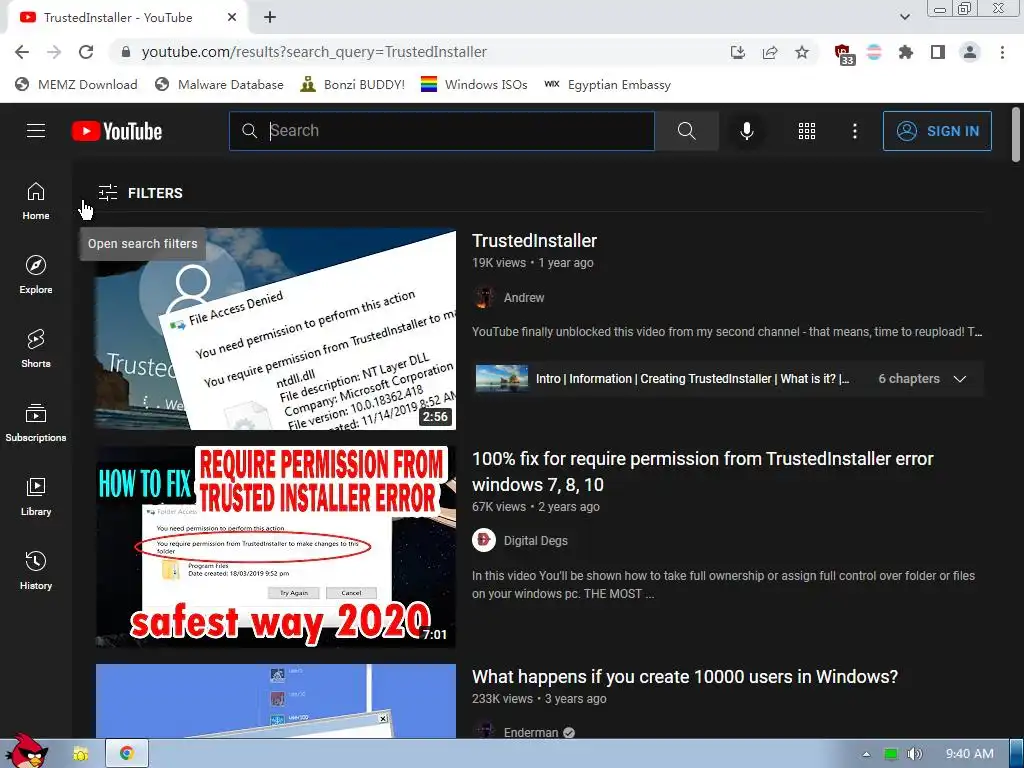This screenshot has height=768, width=1024.
Task: Open the Chrome profile avatar
Action: (970, 52)
